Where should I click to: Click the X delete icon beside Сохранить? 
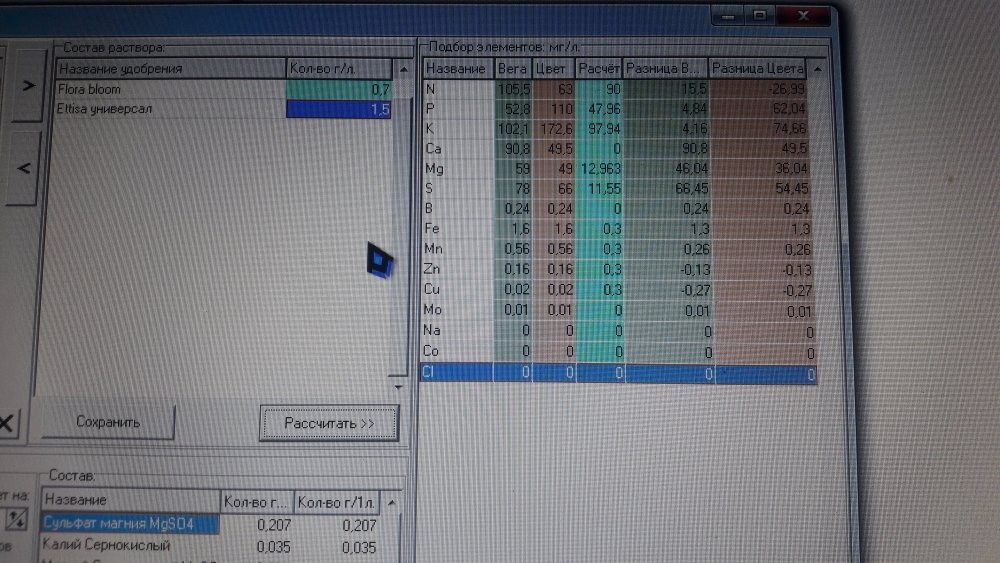point(8,423)
